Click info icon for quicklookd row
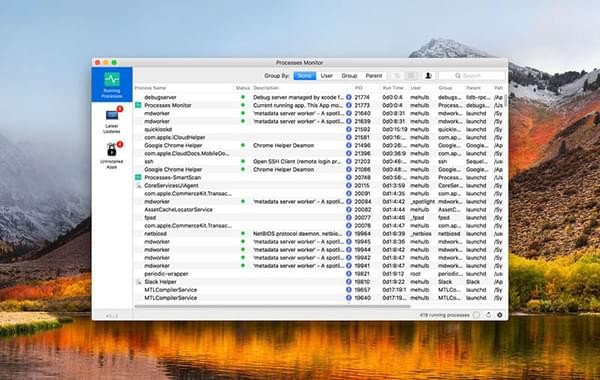The height and width of the screenshot is (380, 600). pyautogui.click(x=349, y=129)
